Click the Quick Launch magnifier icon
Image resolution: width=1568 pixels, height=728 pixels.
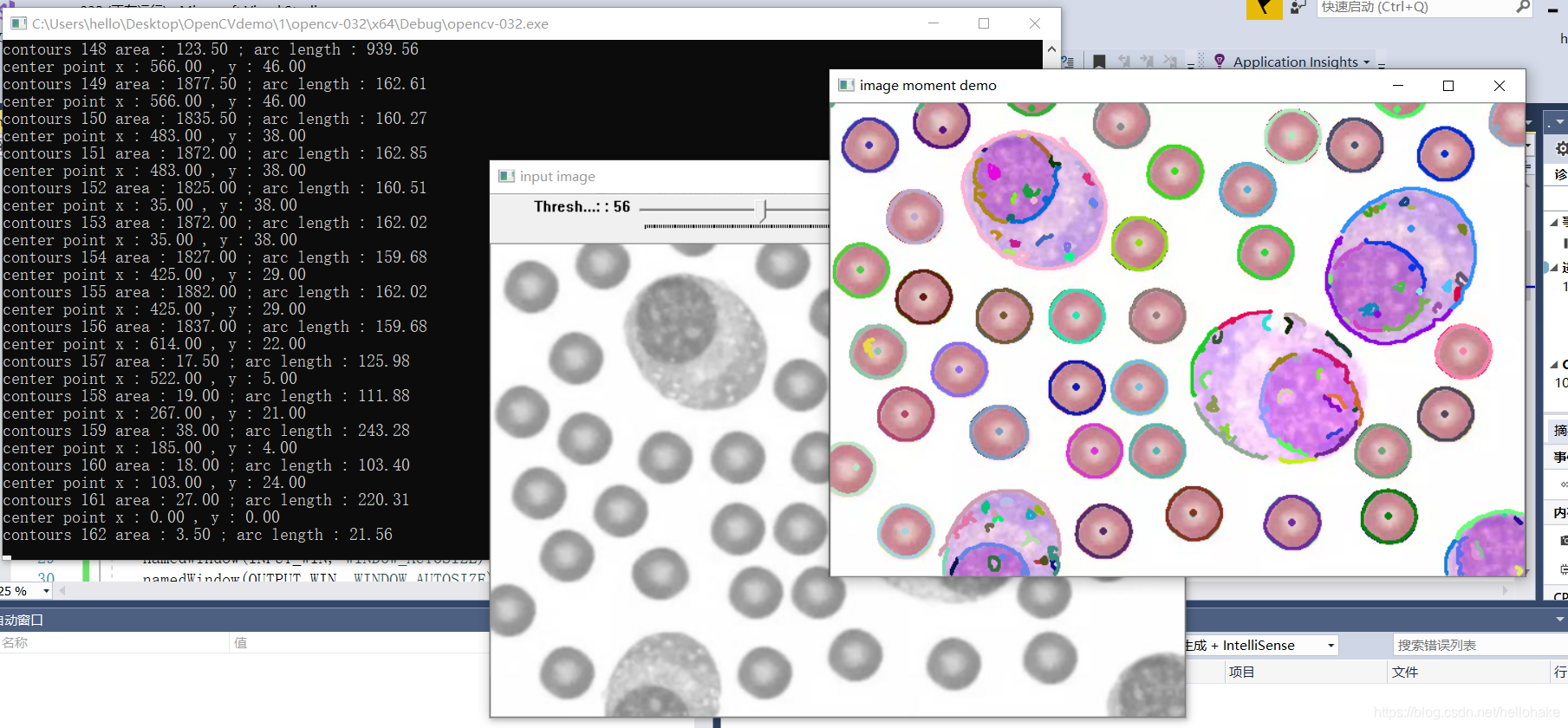(x=1523, y=7)
